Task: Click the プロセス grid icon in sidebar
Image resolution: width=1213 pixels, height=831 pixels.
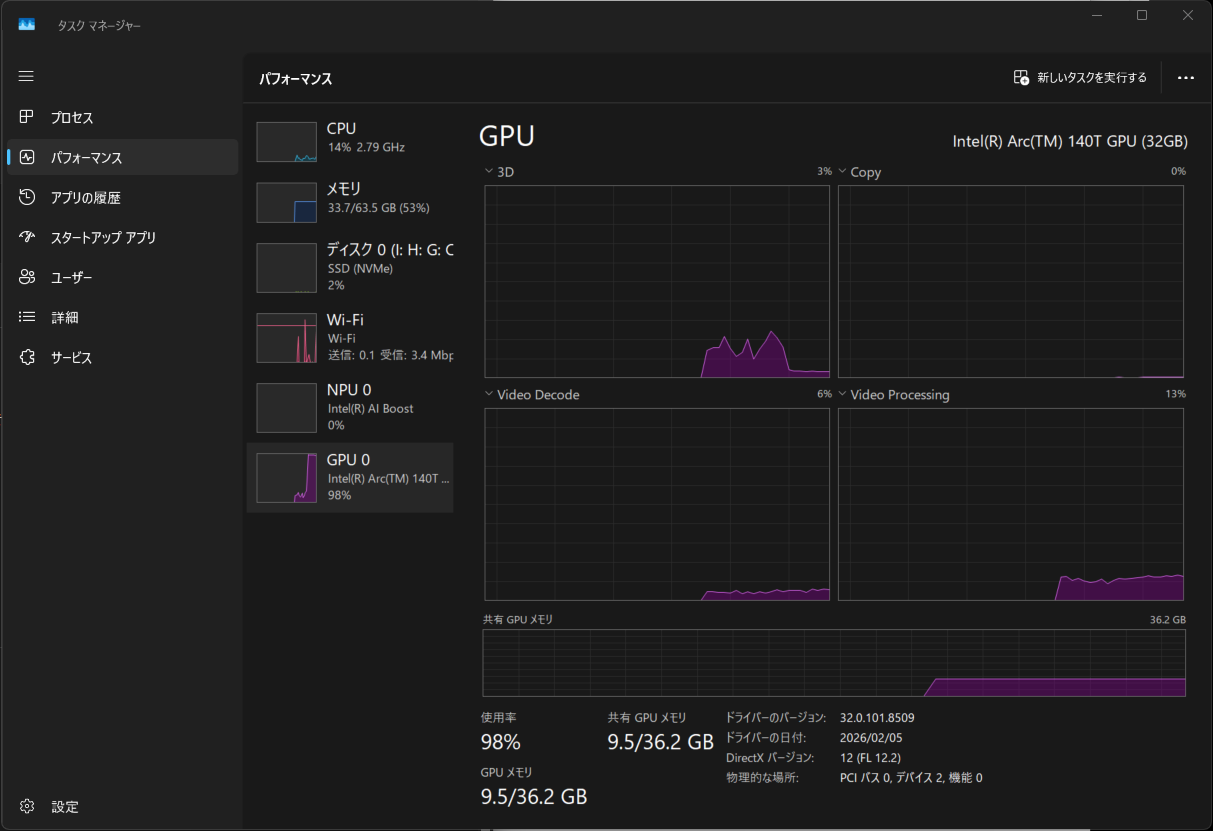Action: click(x=27, y=117)
